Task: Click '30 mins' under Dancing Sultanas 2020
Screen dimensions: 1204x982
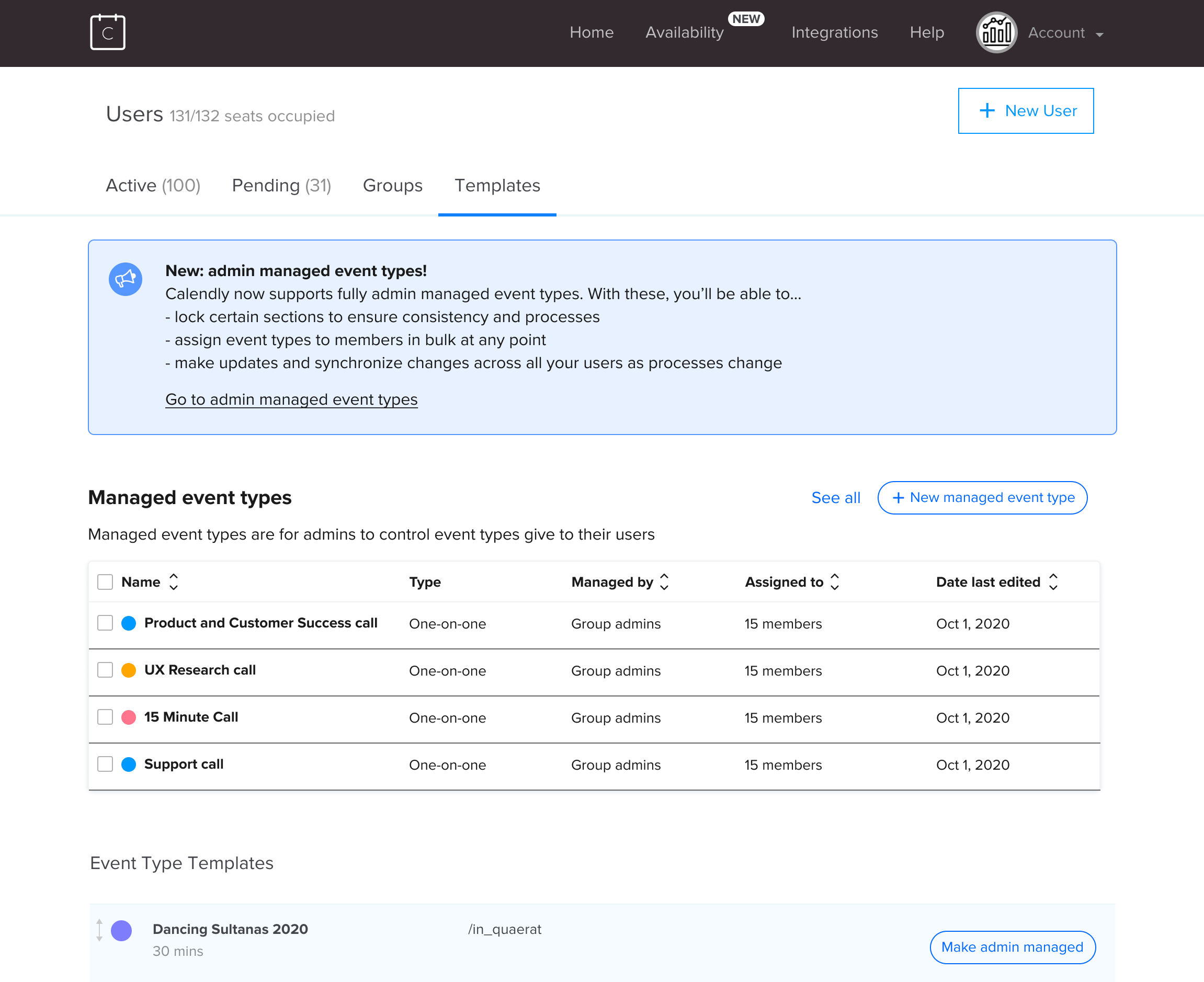Action: [x=178, y=951]
